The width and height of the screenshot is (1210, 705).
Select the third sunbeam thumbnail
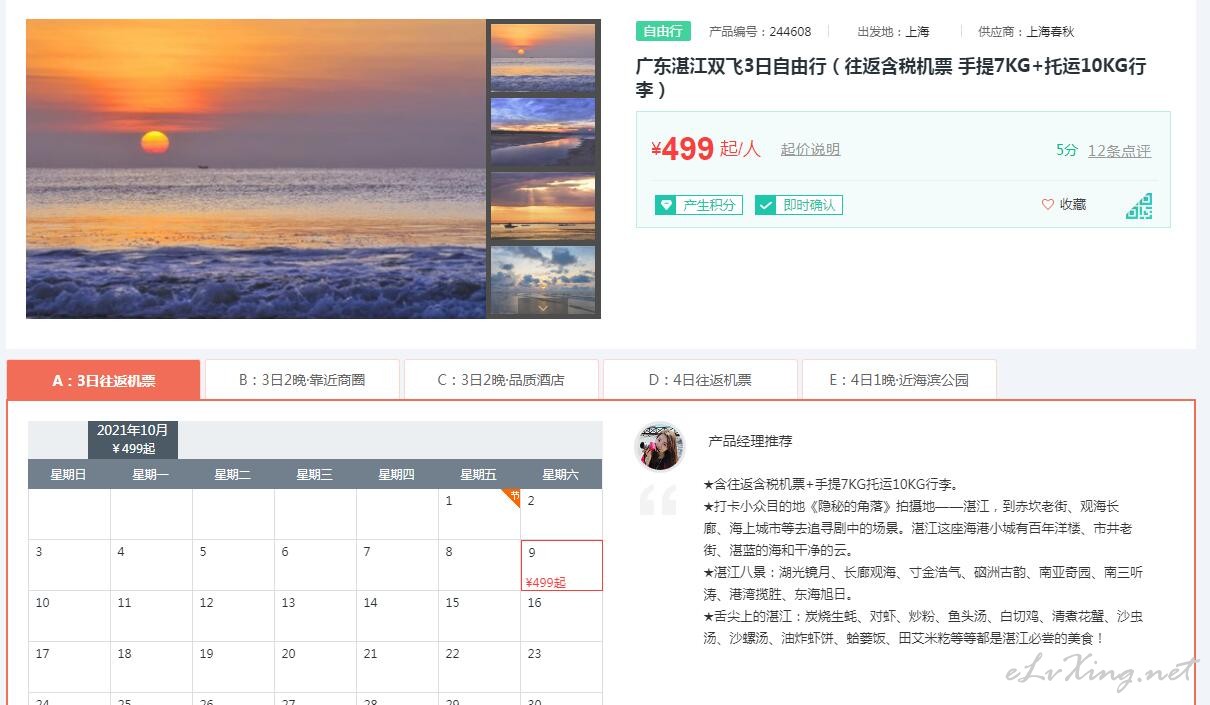[x=543, y=206]
